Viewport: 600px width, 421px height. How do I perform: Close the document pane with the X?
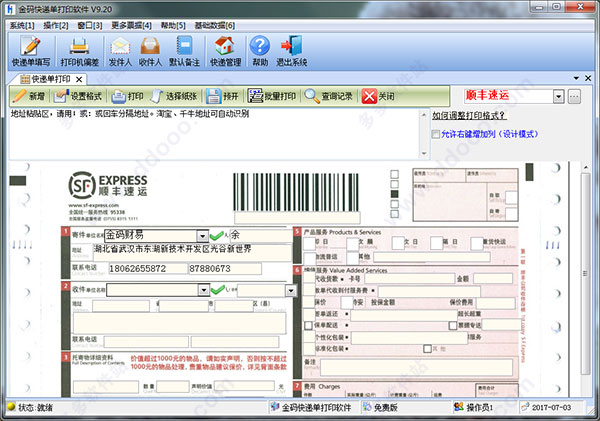(588, 78)
